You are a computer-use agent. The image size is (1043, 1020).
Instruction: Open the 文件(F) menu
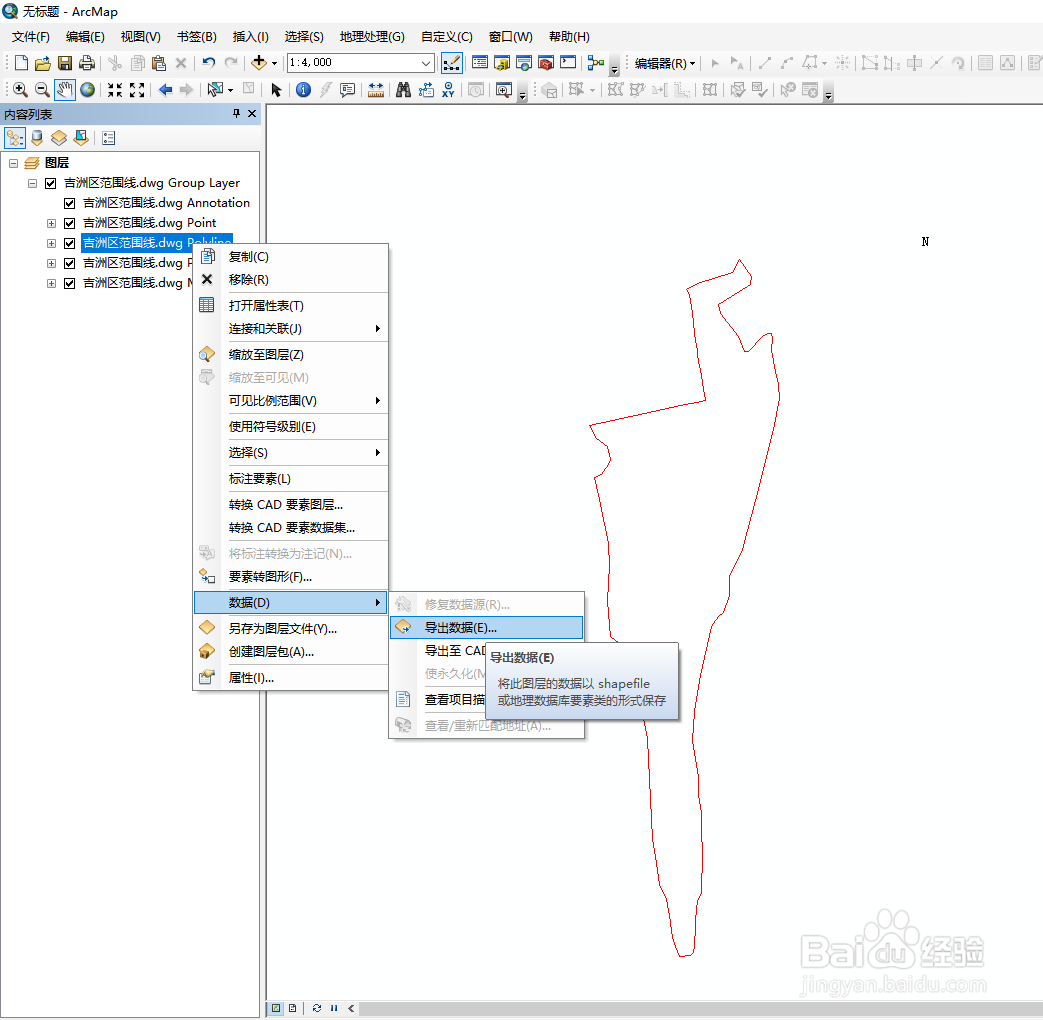pos(31,37)
